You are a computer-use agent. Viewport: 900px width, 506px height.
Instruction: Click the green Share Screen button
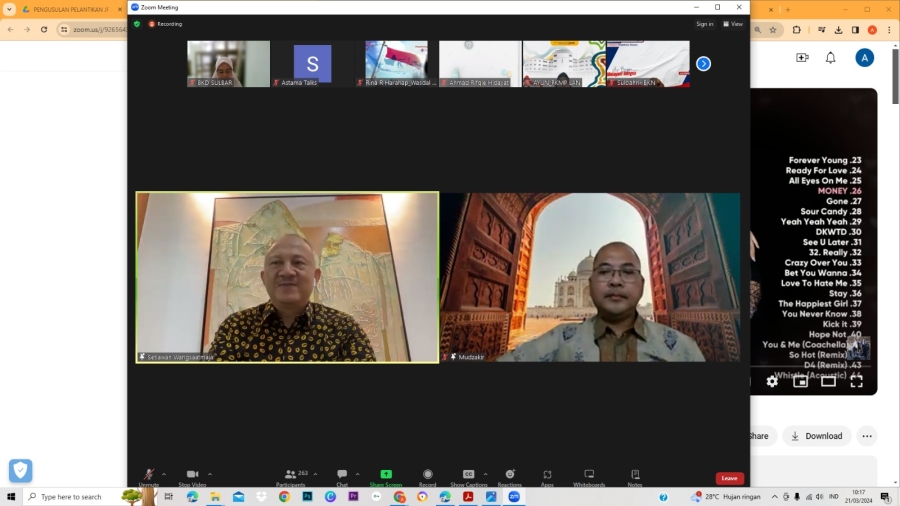(x=386, y=476)
